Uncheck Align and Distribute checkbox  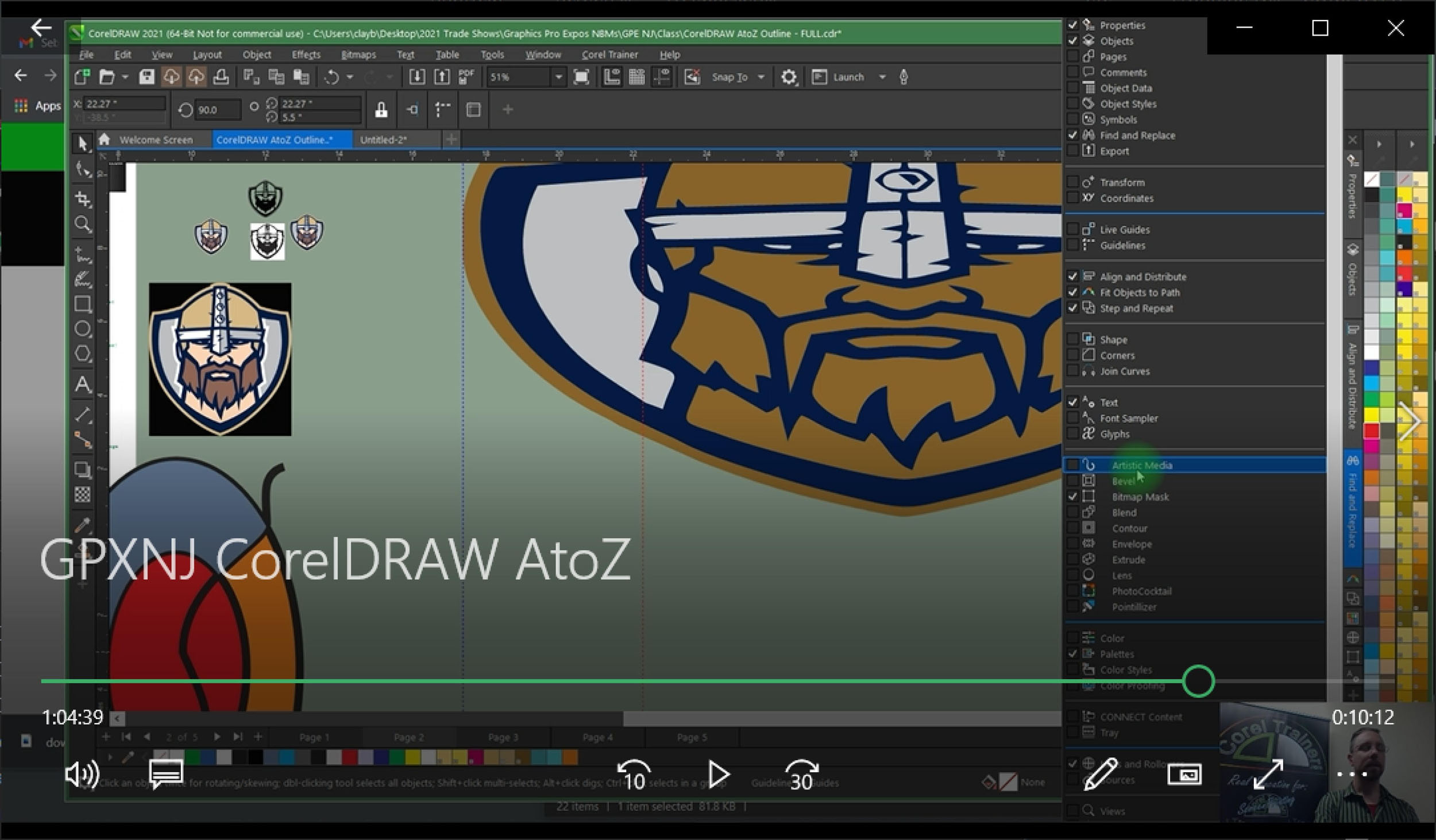click(1072, 276)
